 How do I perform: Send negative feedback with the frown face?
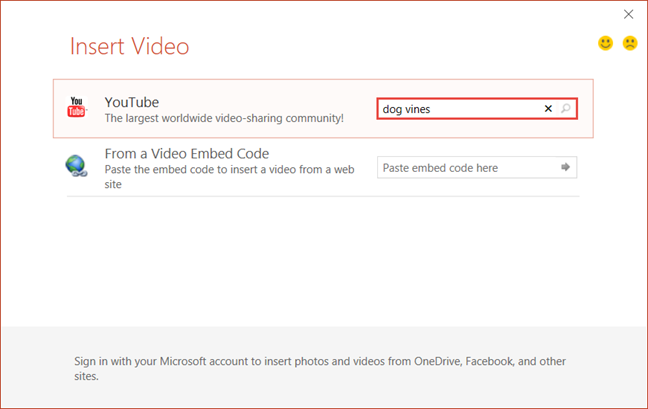click(x=630, y=43)
